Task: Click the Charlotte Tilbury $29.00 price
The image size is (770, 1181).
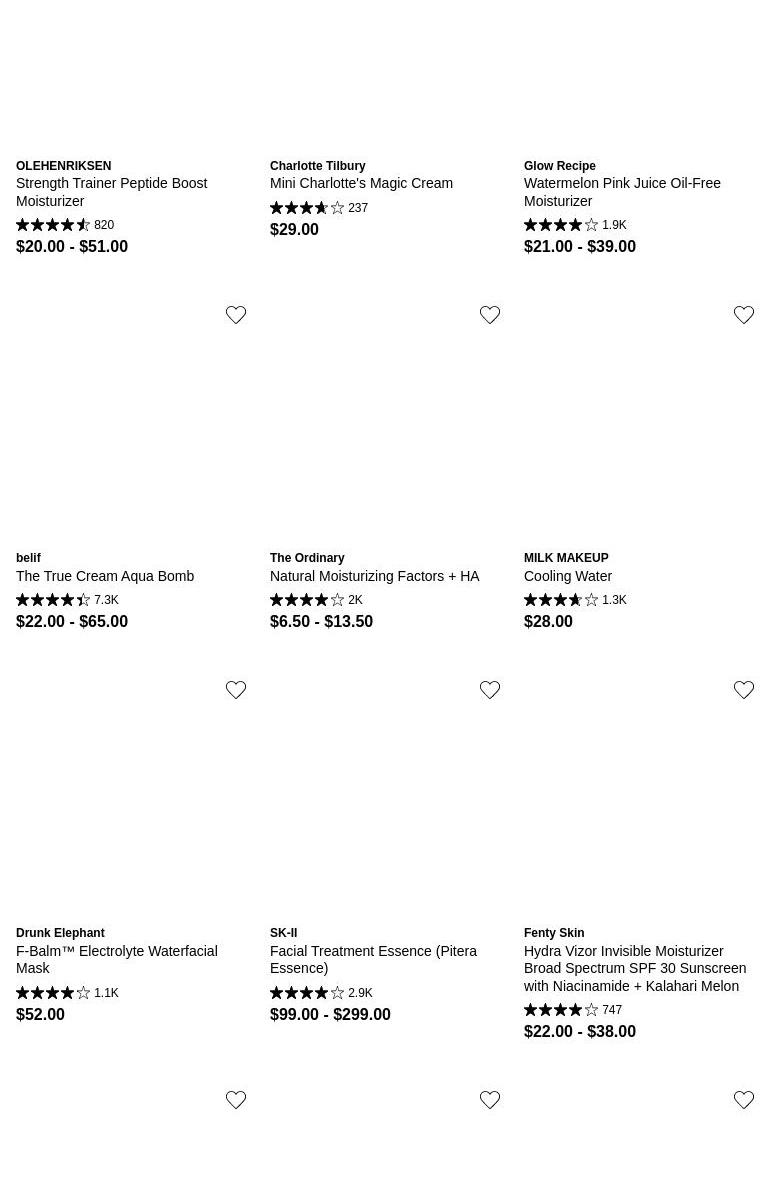Action: click(294, 229)
